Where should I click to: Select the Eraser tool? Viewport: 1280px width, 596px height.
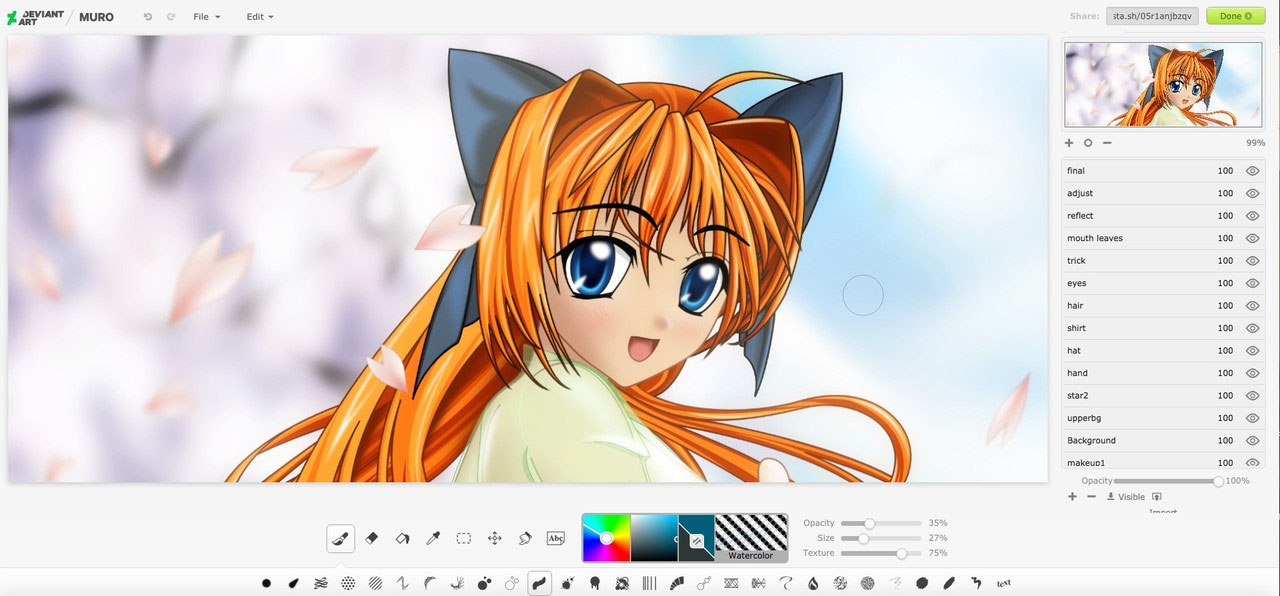click(370, 537)
